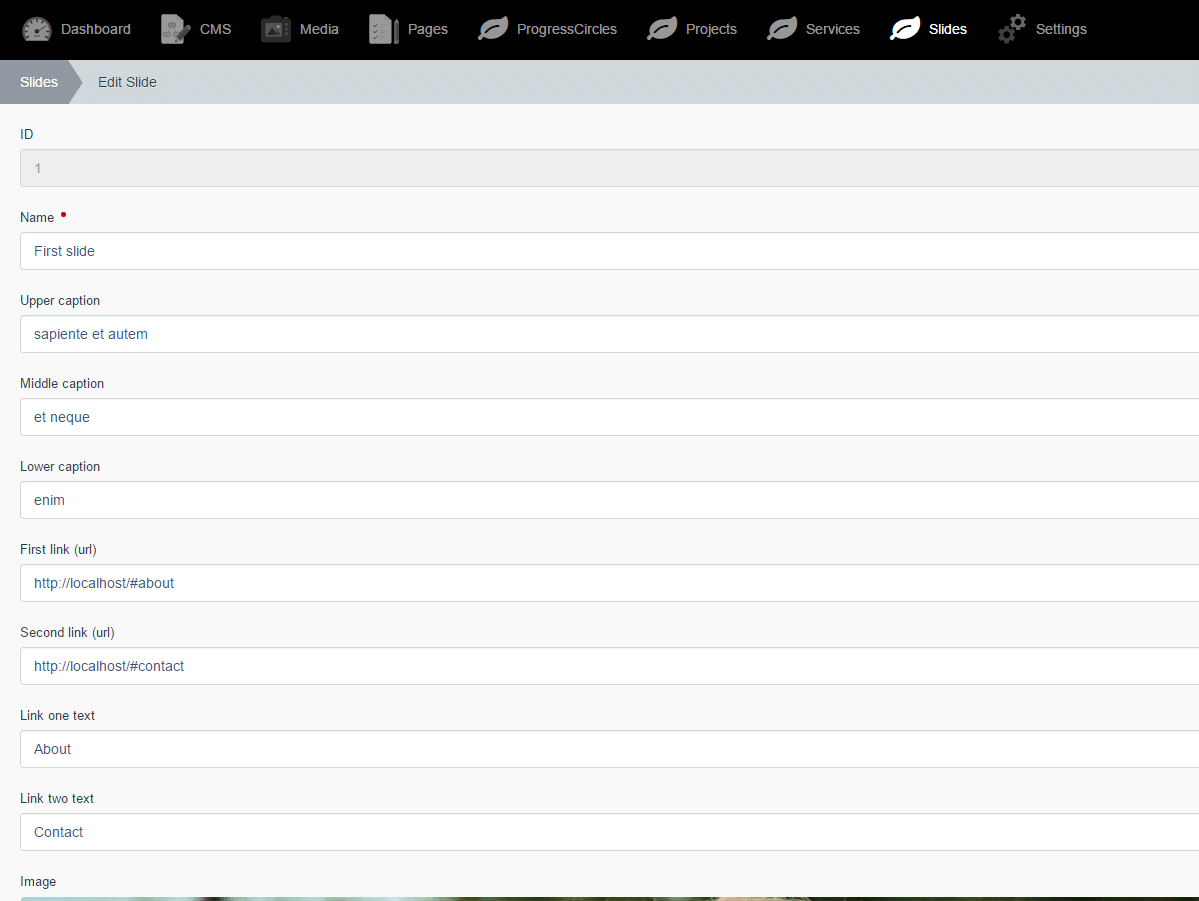Viewport: 1199px width, 901px height.
Task: Click the Lower caption field with enim
Action: (609, 500)
